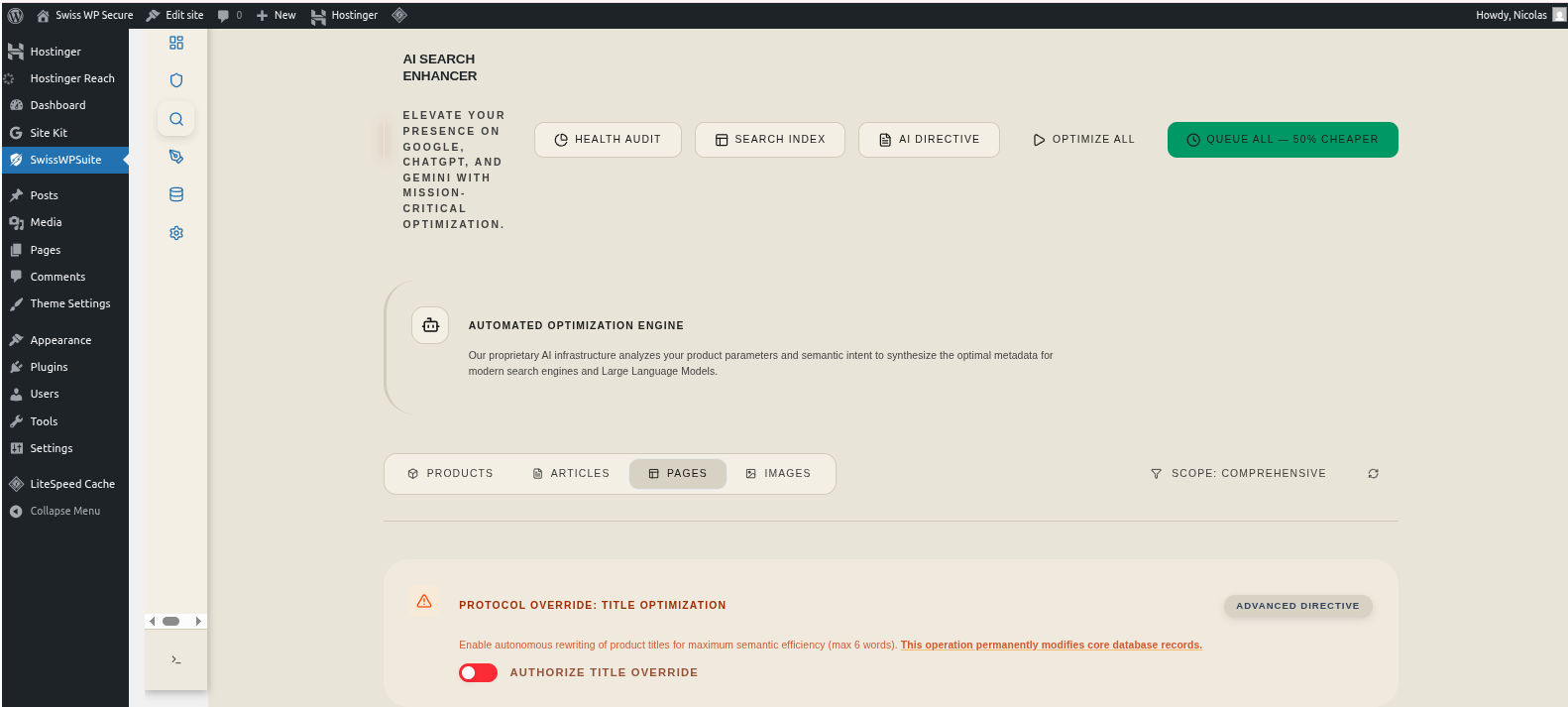Image resolution: width=1568 pixels, height=707 pixels.
Task: Select the magnifier search icon in plugin sidebar
Action: 176,119
